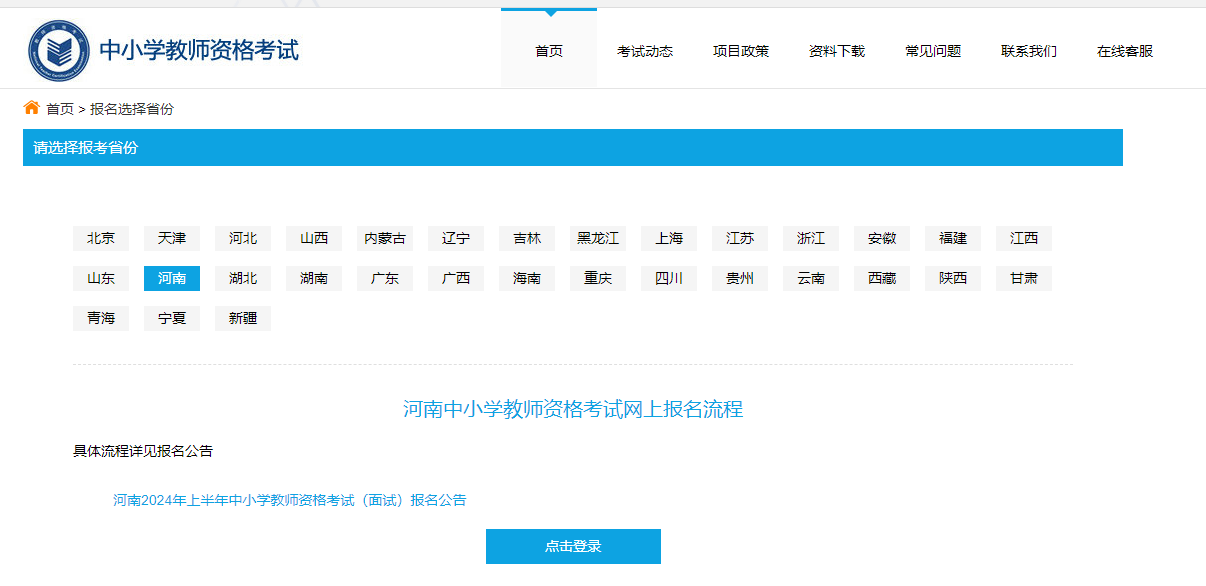
Task: Pick the 江苏 province button
Action: (x=740, y=238)
